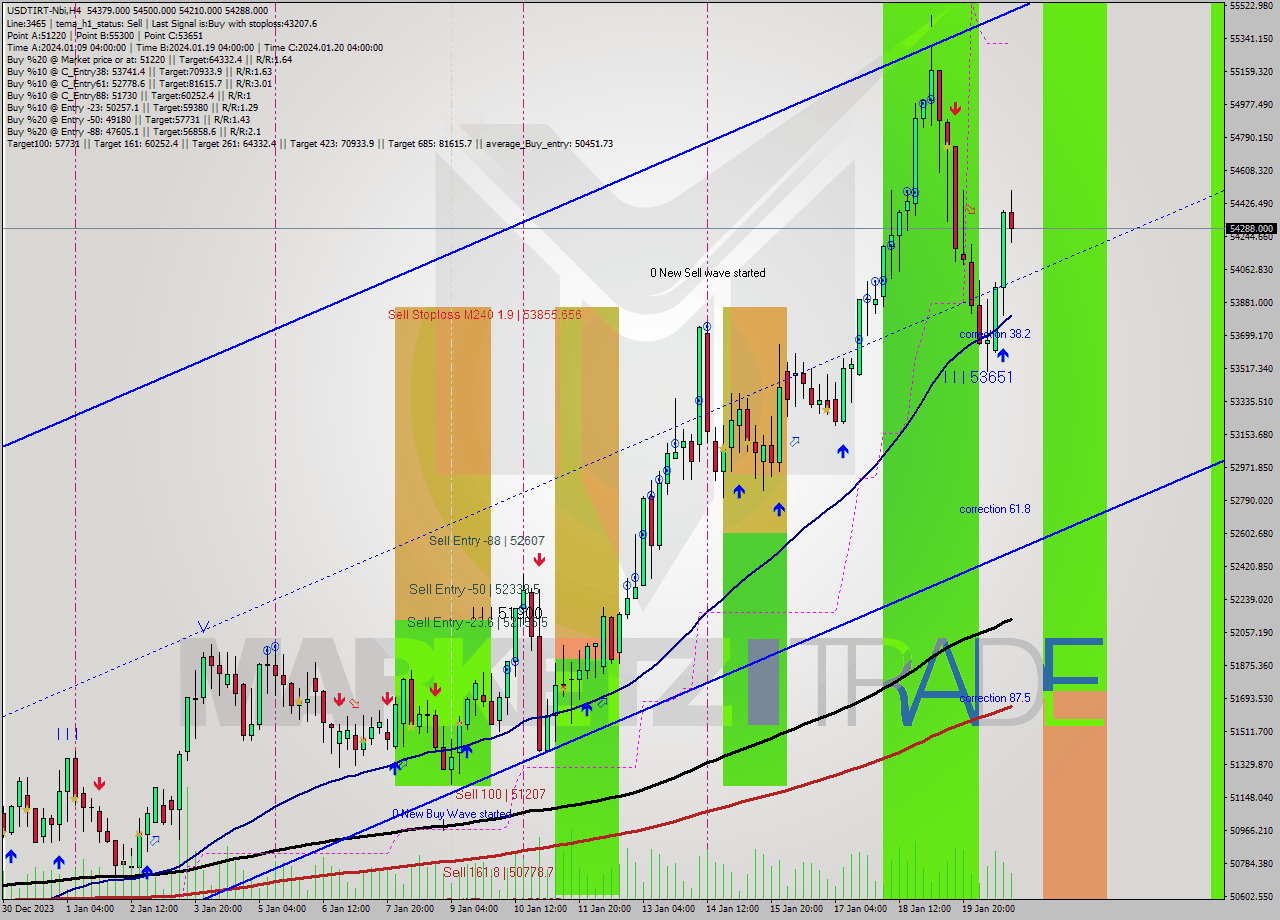Click the '| | | 53651' point label
The image size is (1280, 920).
click(x=977, y=377)
